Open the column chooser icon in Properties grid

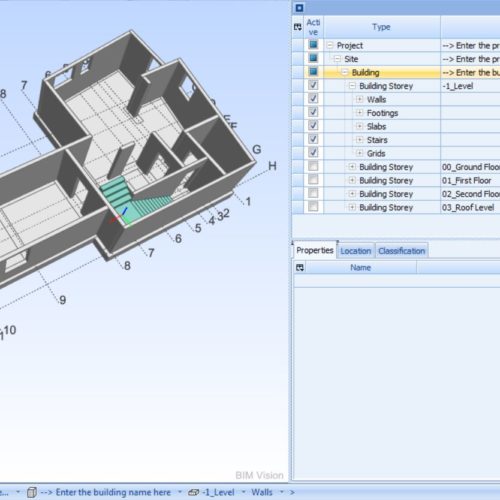point(300,267)
